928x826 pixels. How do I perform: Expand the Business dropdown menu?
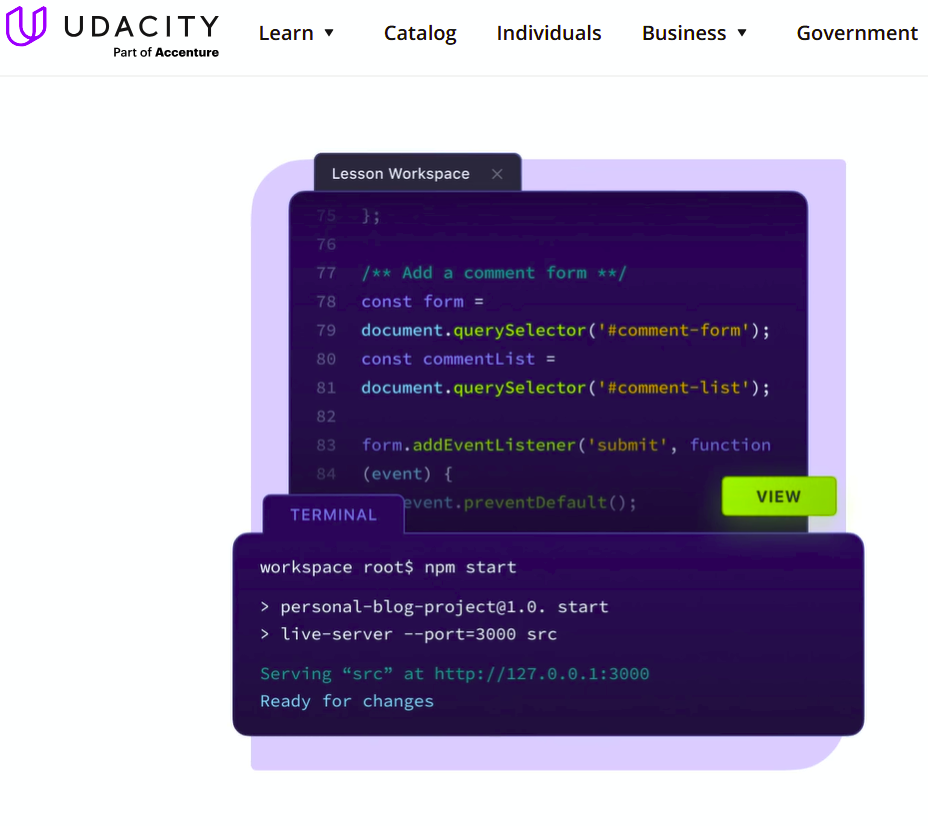[x=684, y=33]
